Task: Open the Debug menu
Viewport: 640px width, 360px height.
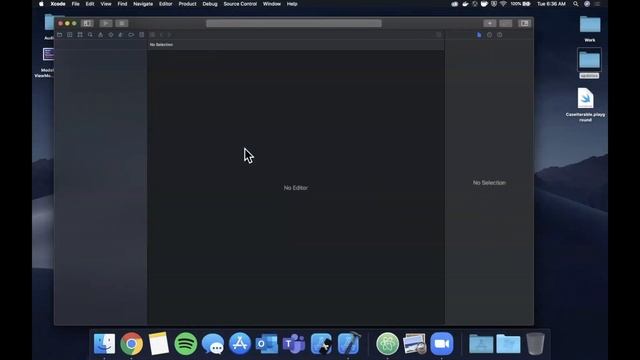Action: point(210,4)
